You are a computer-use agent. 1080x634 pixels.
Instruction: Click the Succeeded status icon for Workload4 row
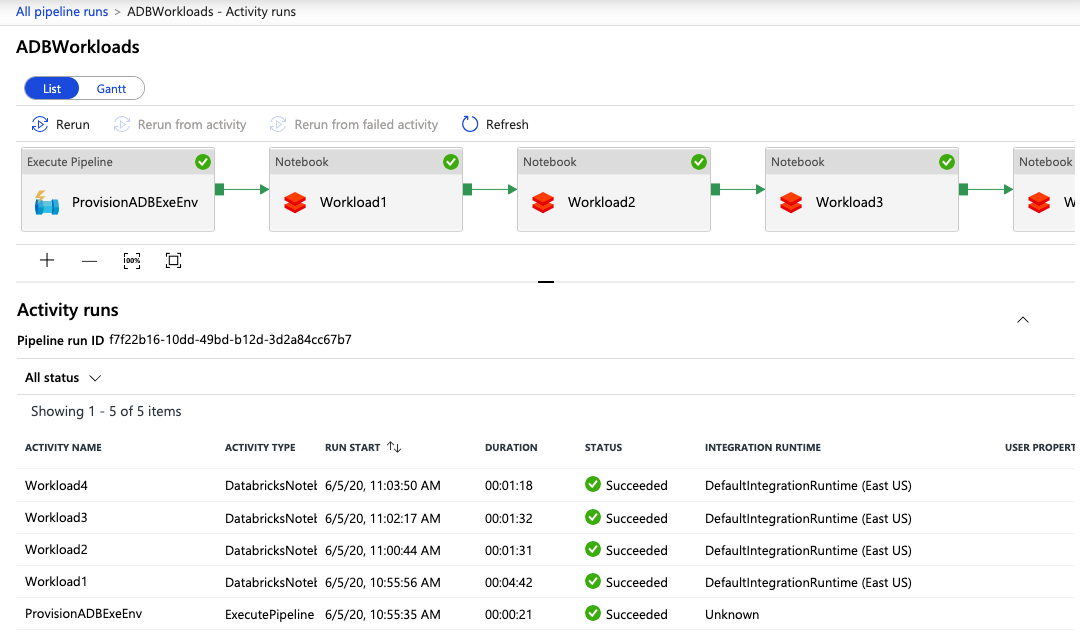593,485
